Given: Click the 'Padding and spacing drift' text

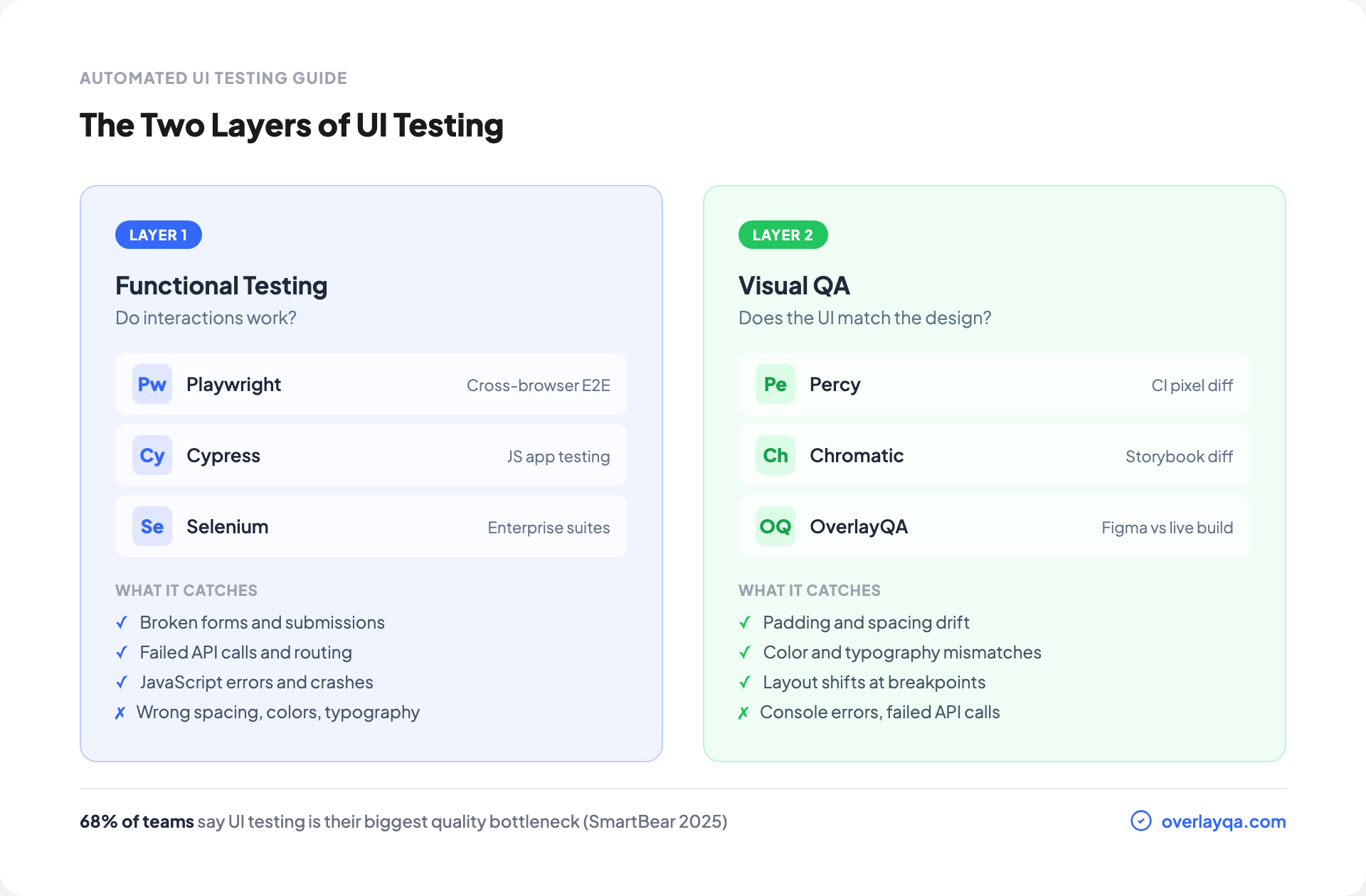Looking at the screenshot, I should click(x=867, y=623).
